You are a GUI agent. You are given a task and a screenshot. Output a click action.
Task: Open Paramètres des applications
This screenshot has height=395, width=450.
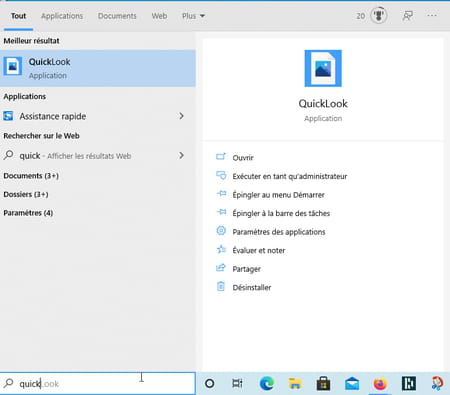pyautogui.click(x=279, y=232)
